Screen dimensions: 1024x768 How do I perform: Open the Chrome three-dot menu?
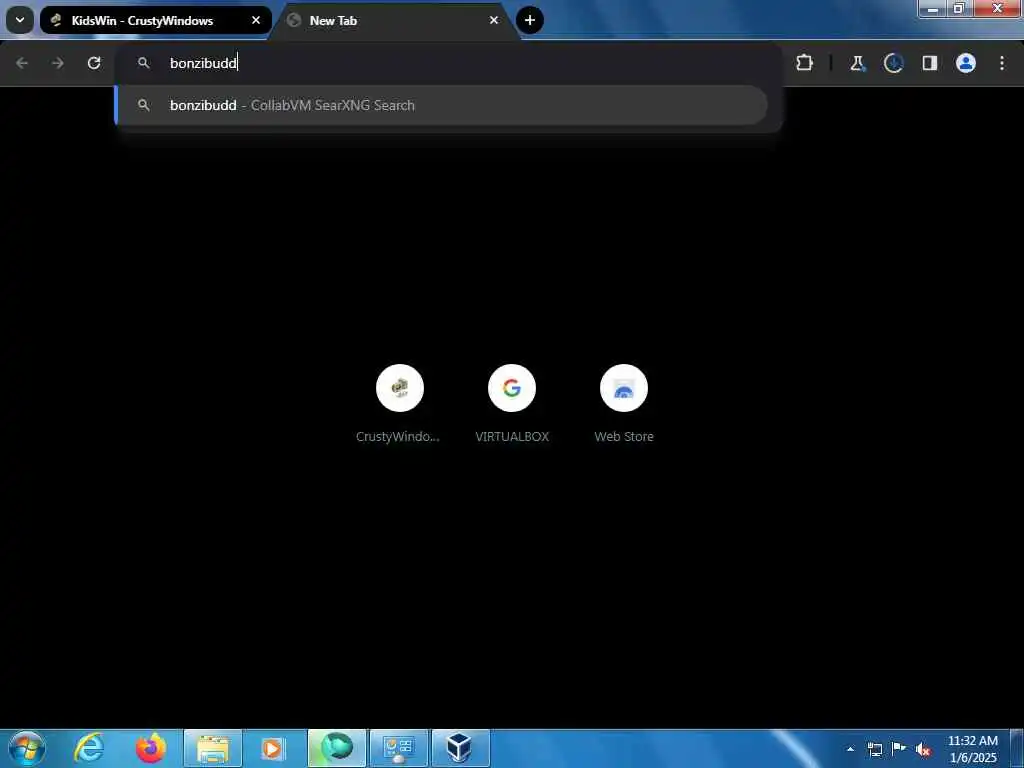[x=1002, y=63]
